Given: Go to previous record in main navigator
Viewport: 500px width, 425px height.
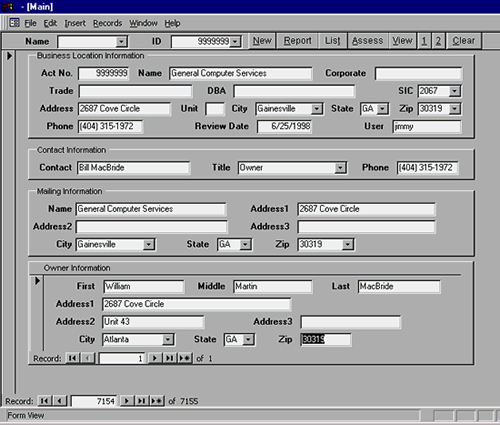Looking at the screenshot, I should (x=60, y=400).
